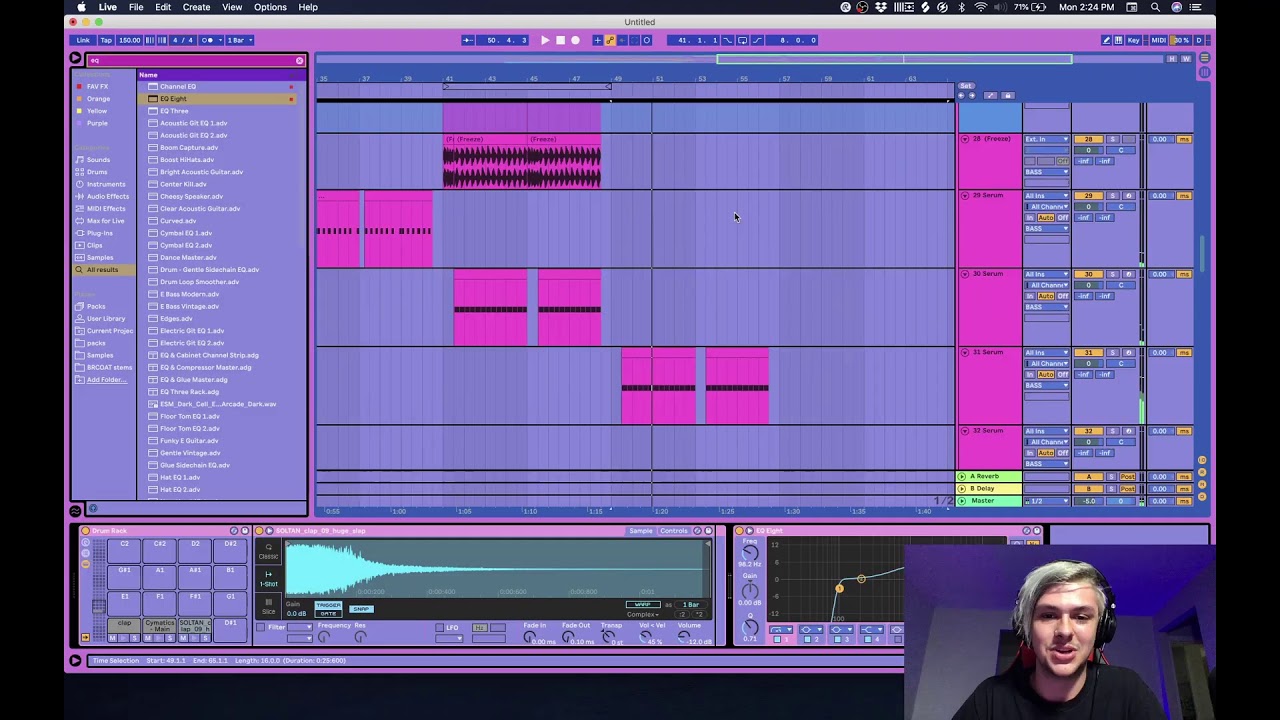Click the 4 / 4 time signature field

coord(182,40)
